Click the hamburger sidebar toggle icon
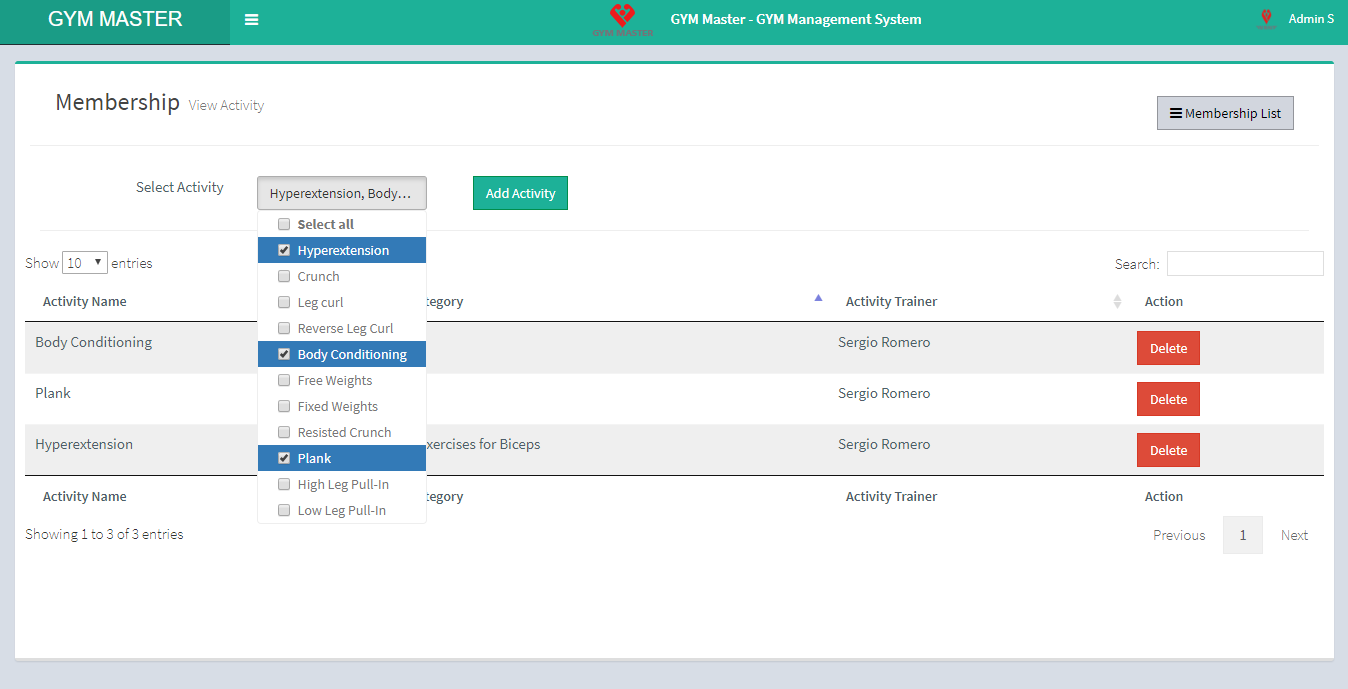 252,20
